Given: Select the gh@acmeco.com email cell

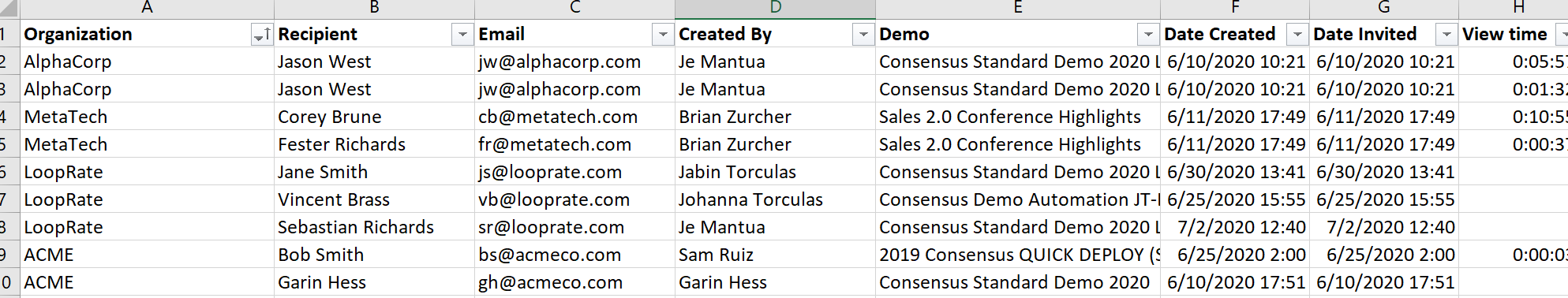Looking at the screenshot, I should tap(574, 282).
